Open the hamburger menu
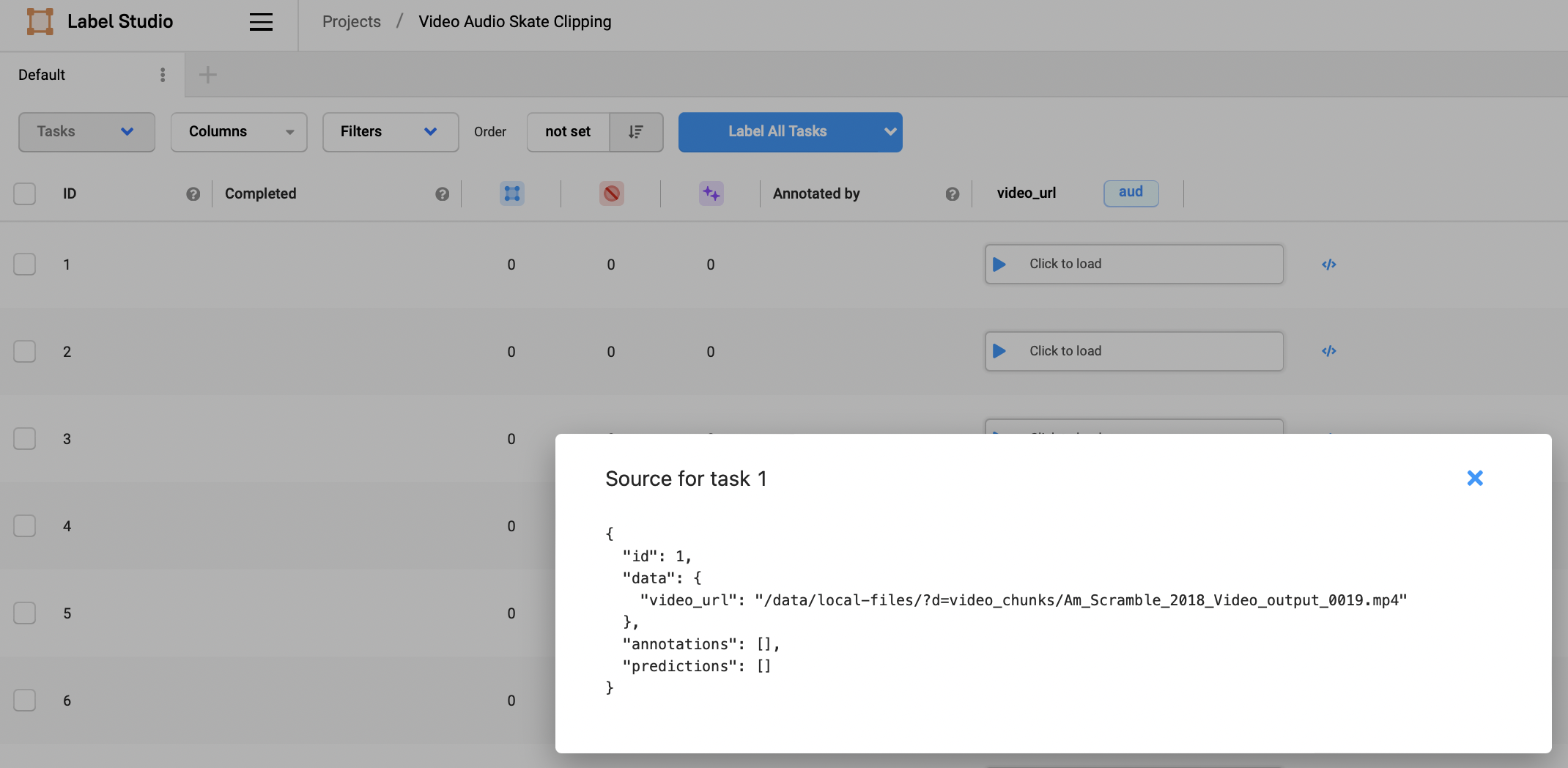Viewport: 1568px width, 768px height. [261, 22]
